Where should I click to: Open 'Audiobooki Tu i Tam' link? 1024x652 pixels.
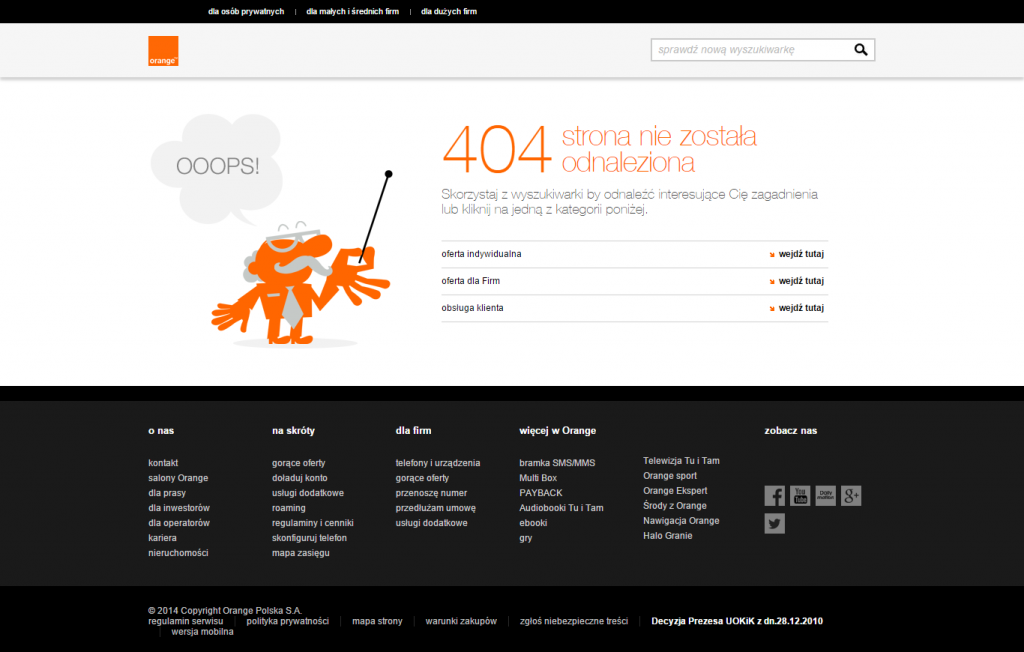click(x=561, y=508)
